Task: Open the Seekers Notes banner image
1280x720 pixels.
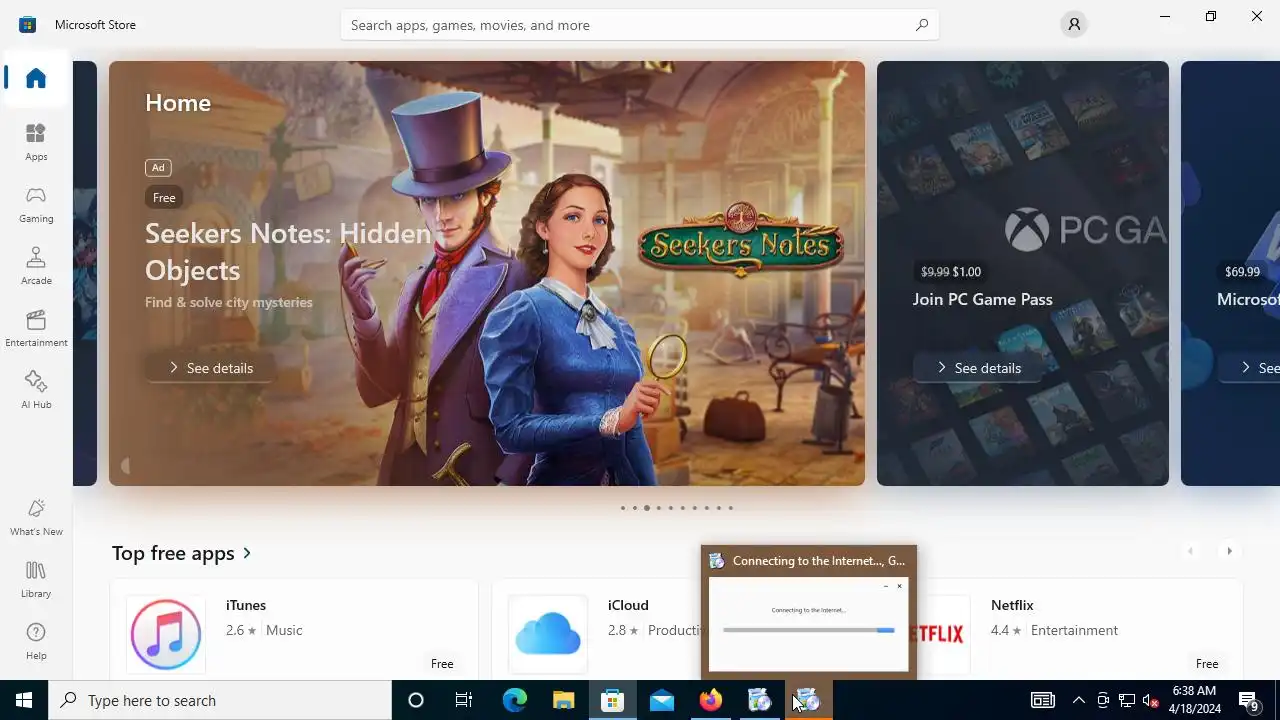Action: [486, 273]
